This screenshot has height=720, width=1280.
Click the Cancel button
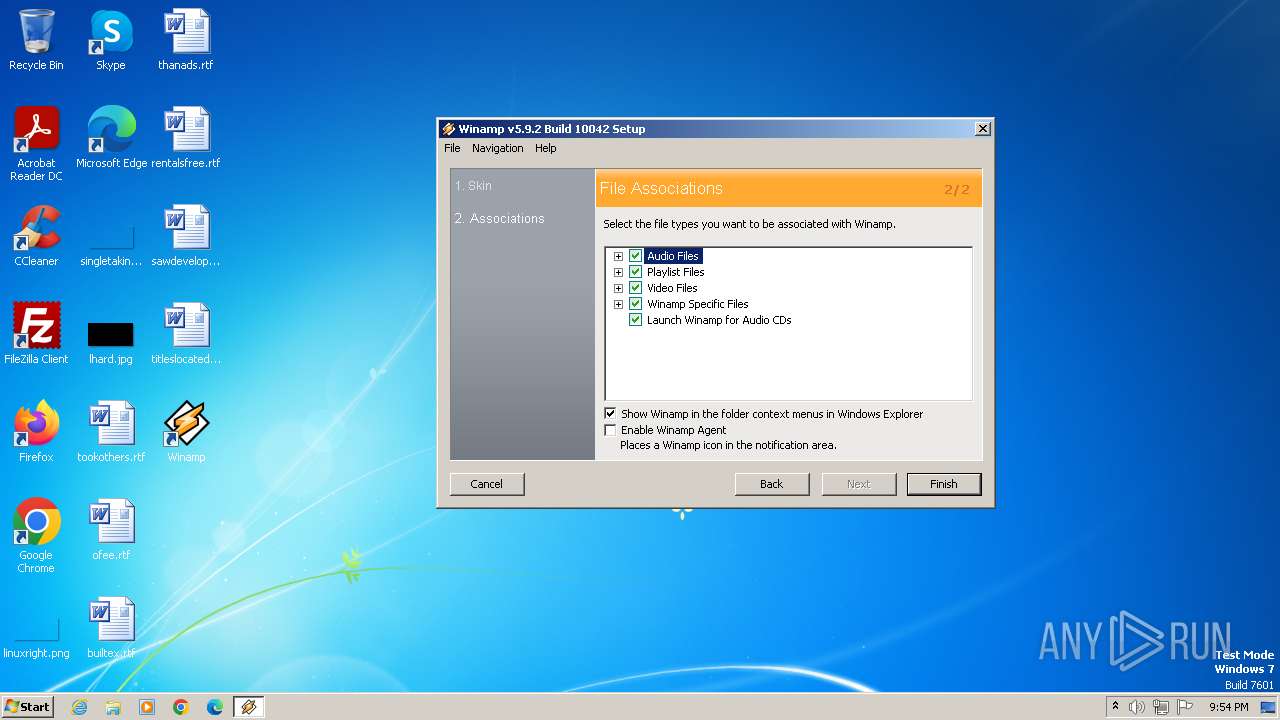pos(487,484)
